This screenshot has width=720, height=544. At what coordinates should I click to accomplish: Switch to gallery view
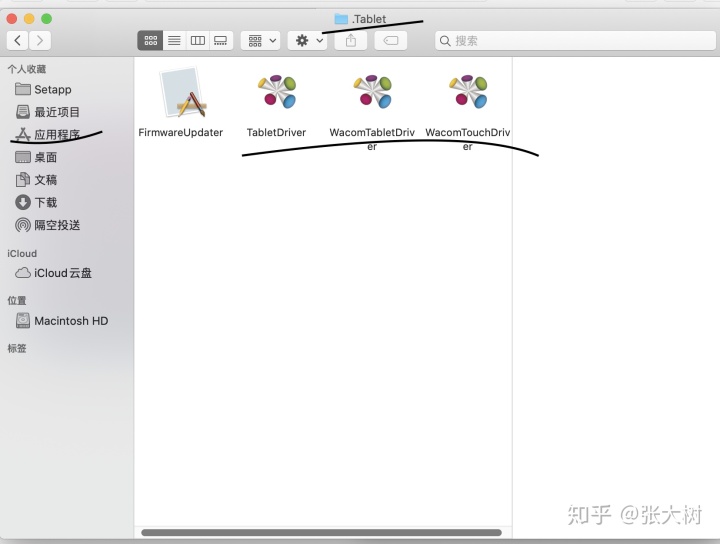click(x=221, y=40)
